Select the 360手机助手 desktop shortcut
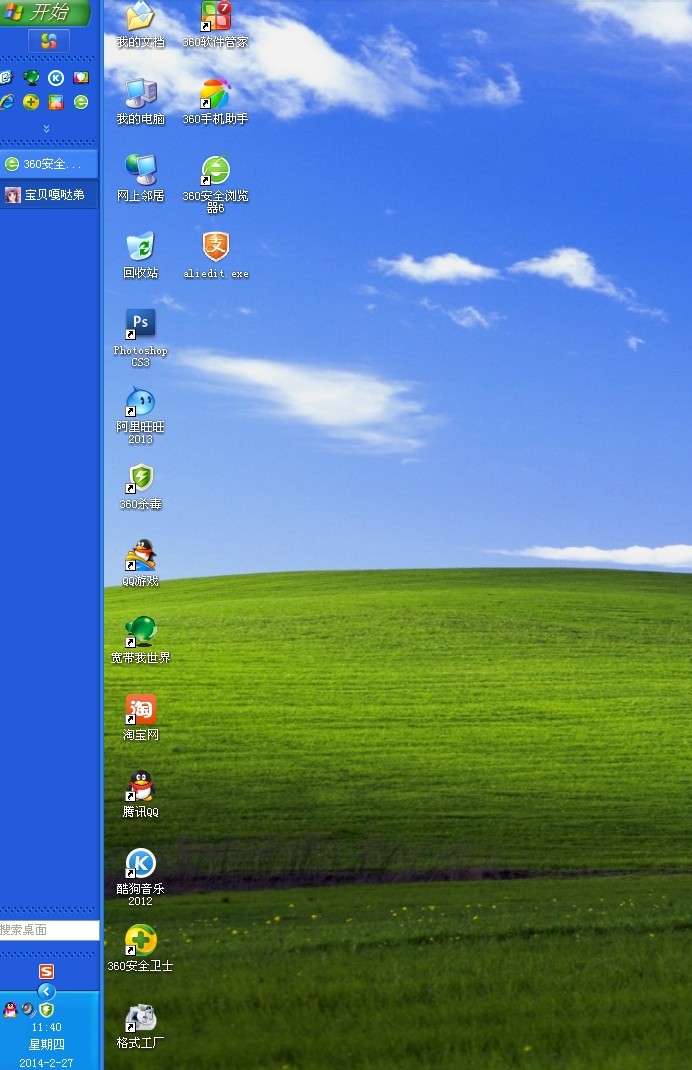Viewport: 692px width, 1070px height. tap(216, 101)
